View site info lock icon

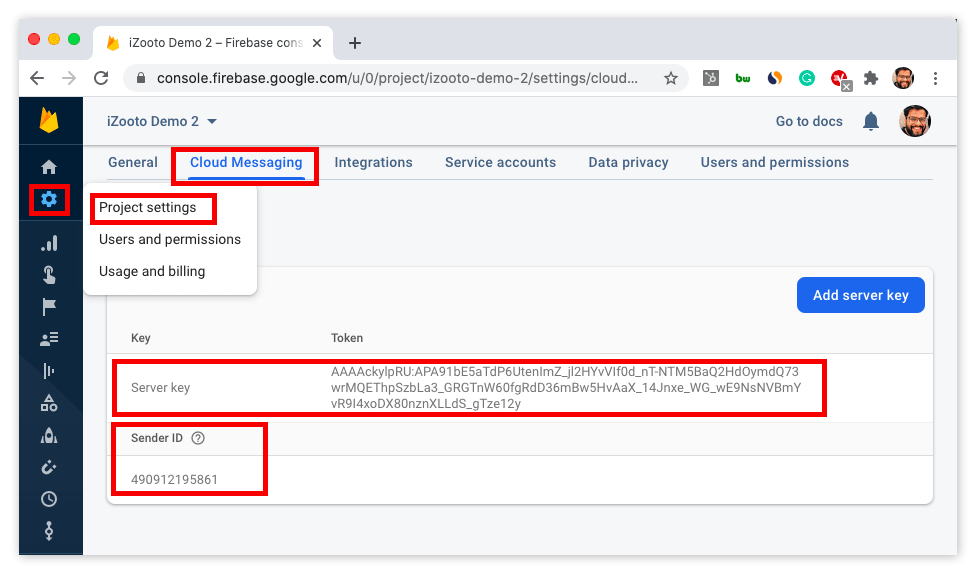(x=141, y=78)
